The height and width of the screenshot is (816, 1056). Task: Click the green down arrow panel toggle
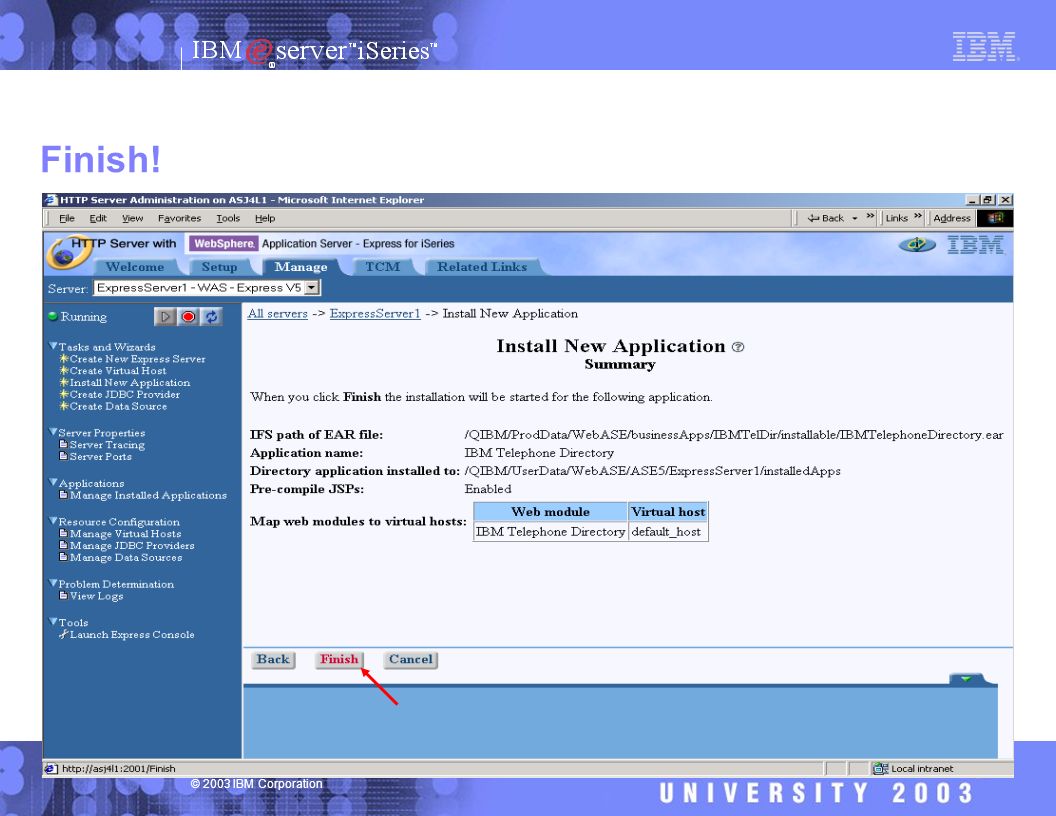(966, 679)
